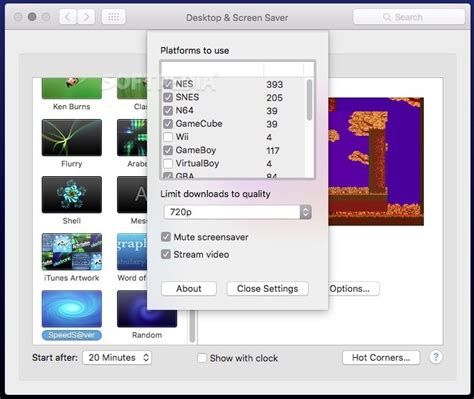Click the screen saver list scrollbar
Image resolution: width=474 pixels, height=399 pixels.
[192, 325]
